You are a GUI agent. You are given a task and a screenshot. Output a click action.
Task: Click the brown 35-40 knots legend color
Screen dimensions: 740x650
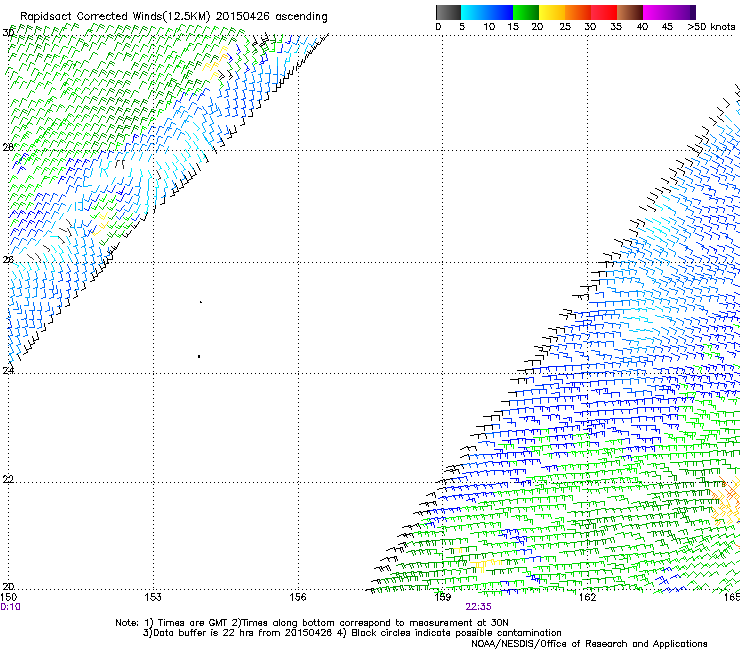pyautogui.click(x=630, y=12)
